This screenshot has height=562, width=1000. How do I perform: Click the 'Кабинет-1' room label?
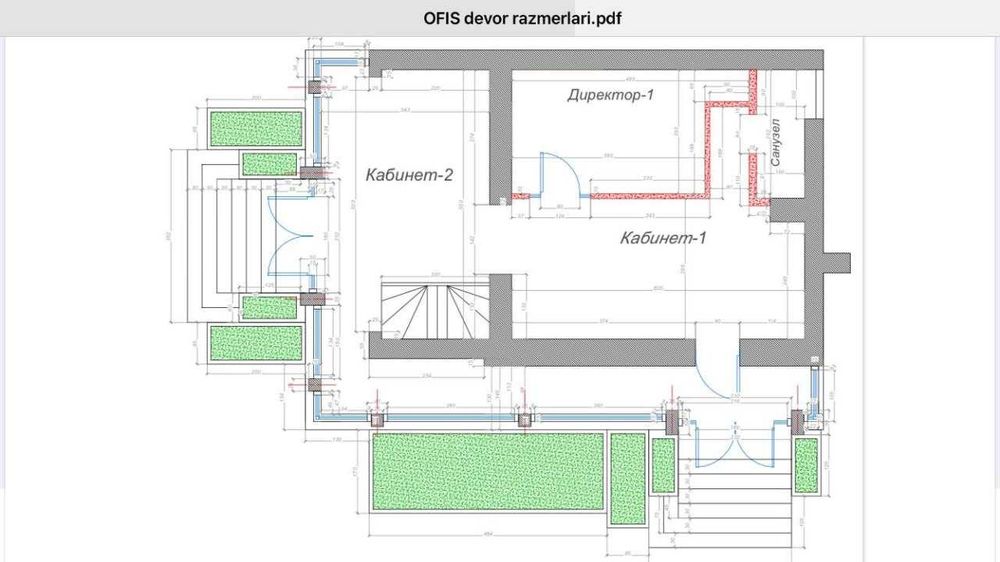click(663, 239)
